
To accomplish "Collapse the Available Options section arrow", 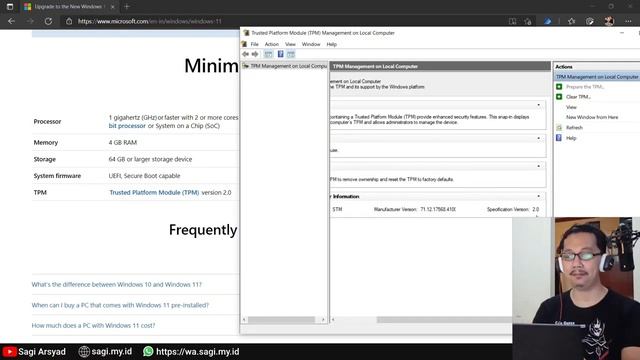I will [x=538, y=166].
